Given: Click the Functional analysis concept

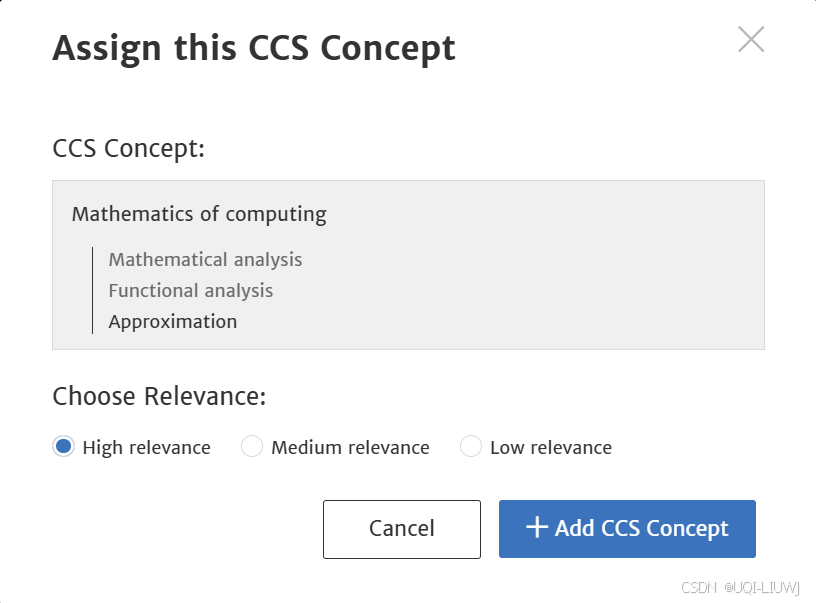Looking at the screenshot, I should pos(190,290).
